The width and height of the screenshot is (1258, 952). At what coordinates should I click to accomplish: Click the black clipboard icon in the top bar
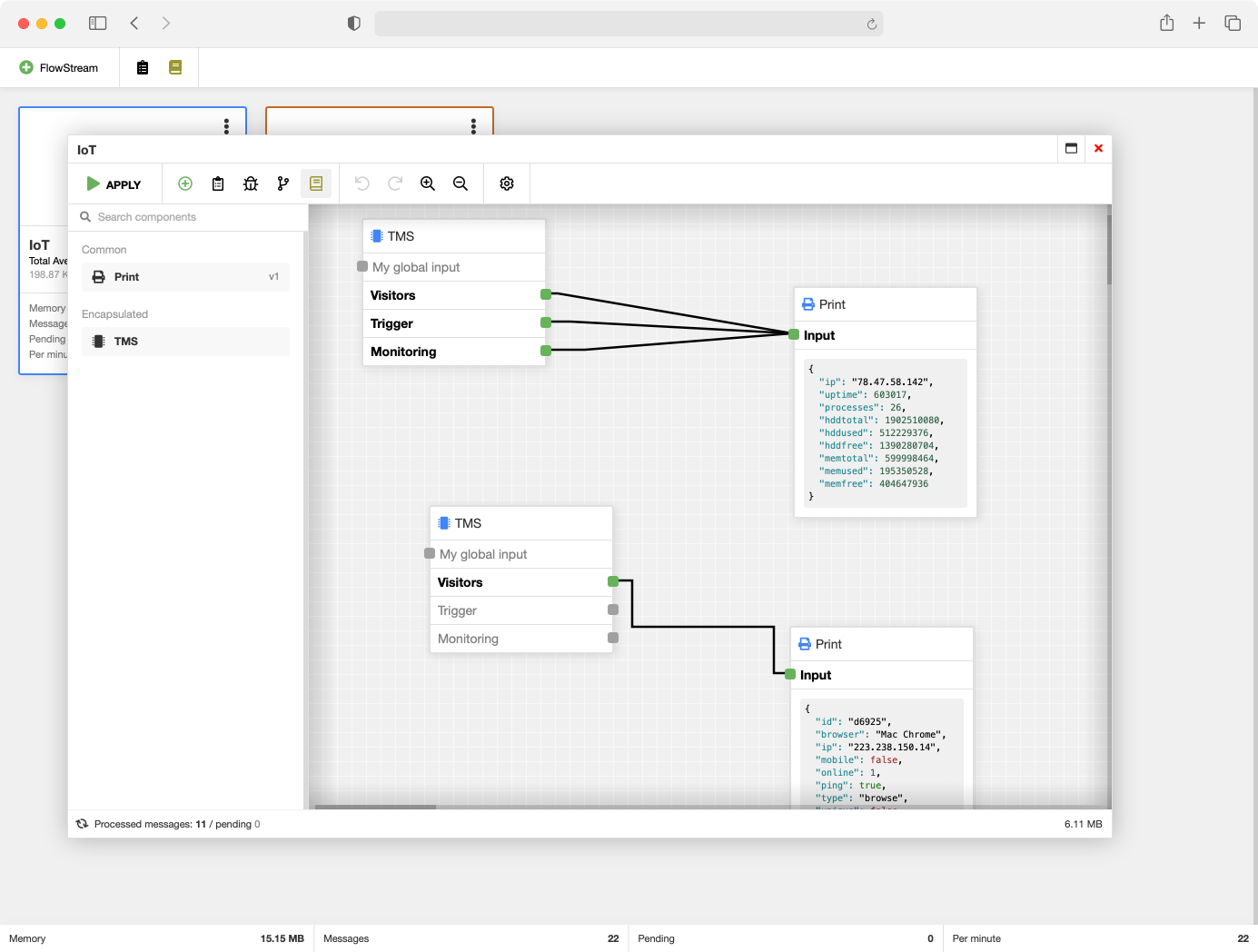coord(143,68)
